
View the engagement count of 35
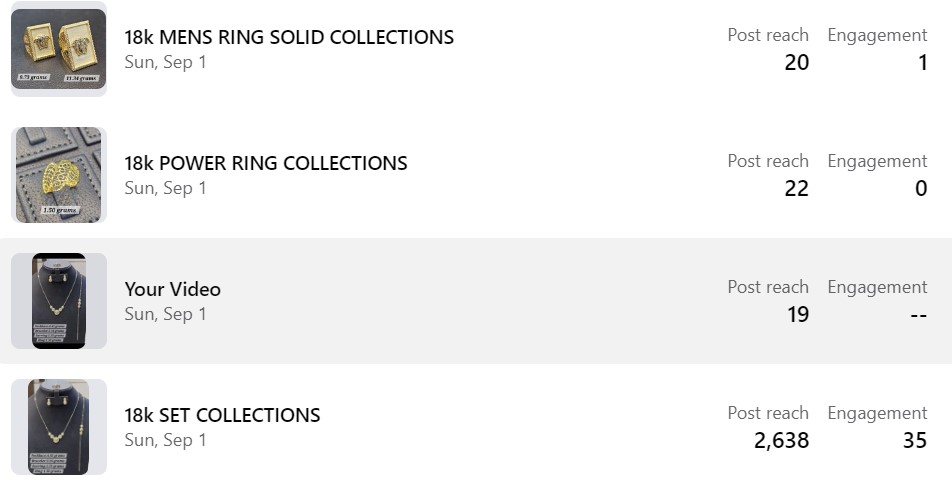click(x=914, y=441)
